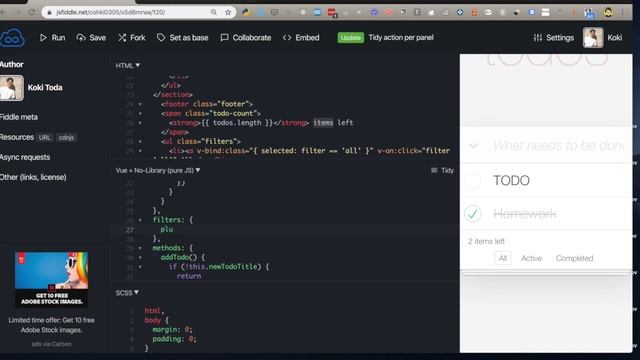Click the URL tag beside Resources

pos(44,138)
